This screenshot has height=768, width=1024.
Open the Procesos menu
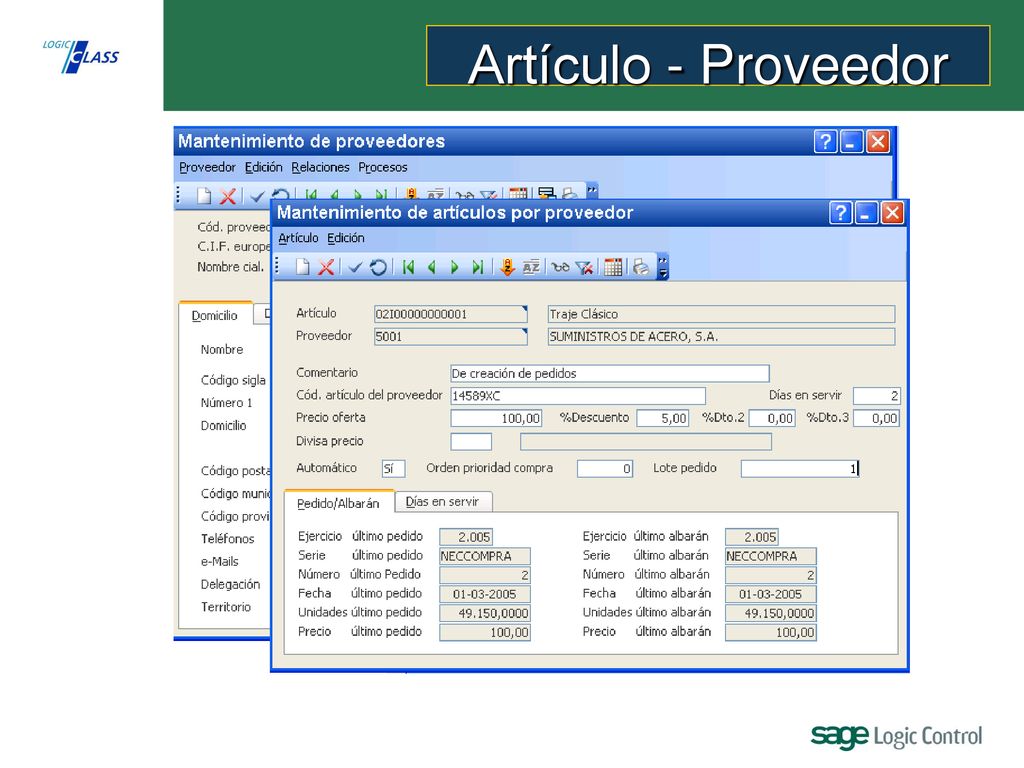point(383,167)
